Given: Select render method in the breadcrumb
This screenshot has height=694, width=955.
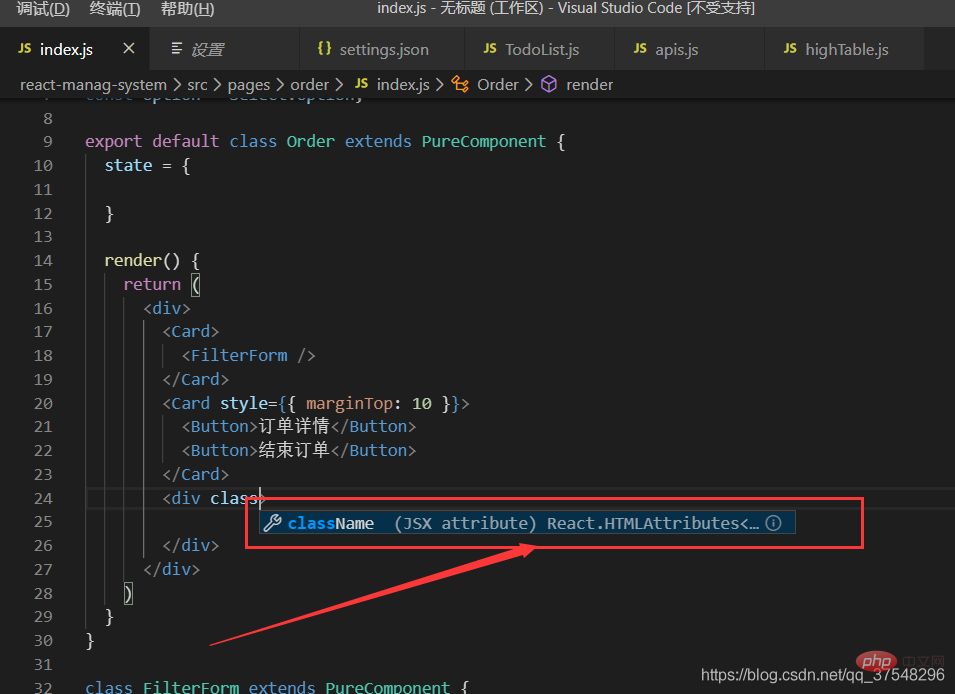Looking at the screenshot, I should (x=590, y=85).
